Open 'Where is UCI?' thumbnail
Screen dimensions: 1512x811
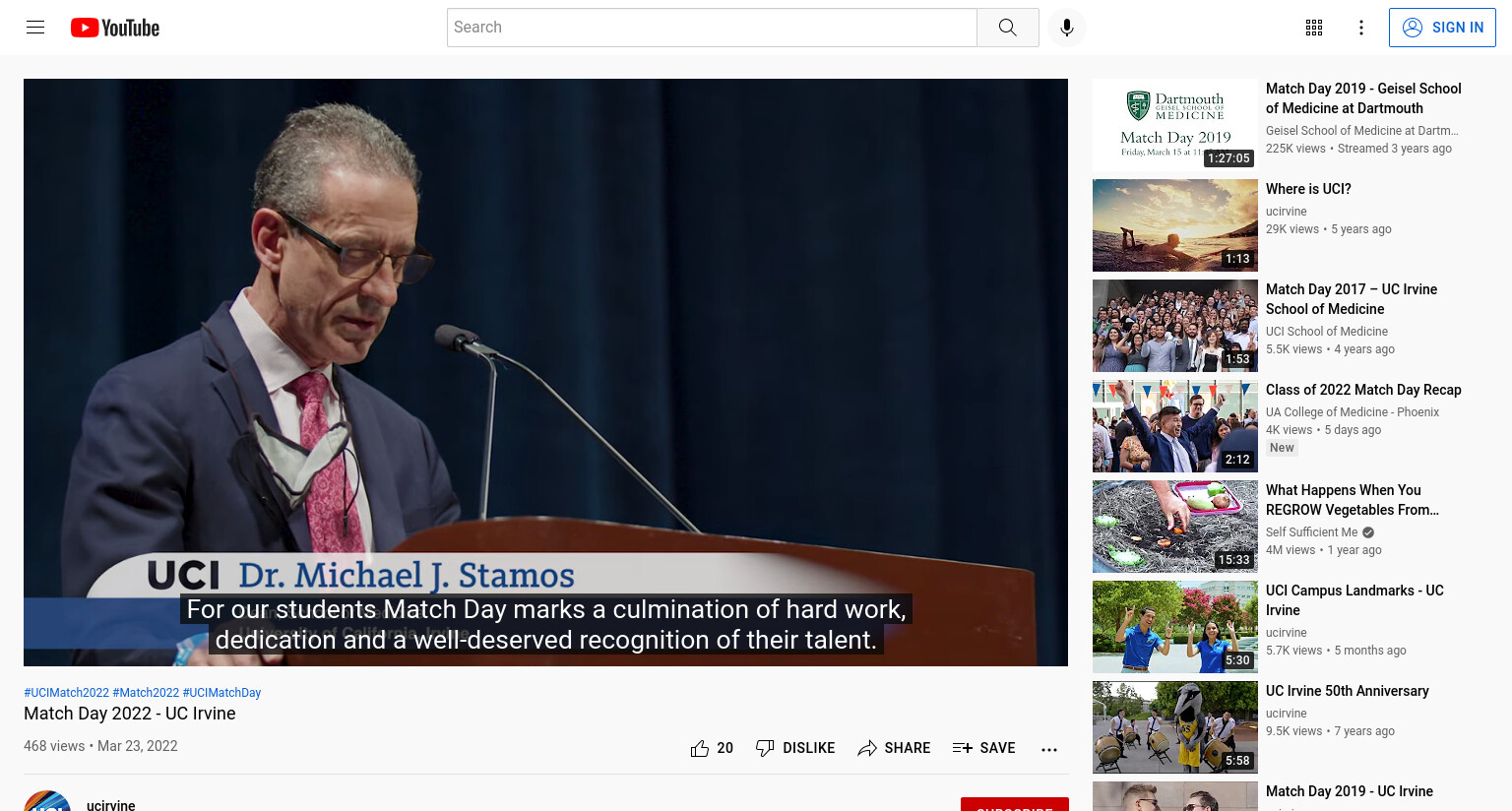point(1175,225)
